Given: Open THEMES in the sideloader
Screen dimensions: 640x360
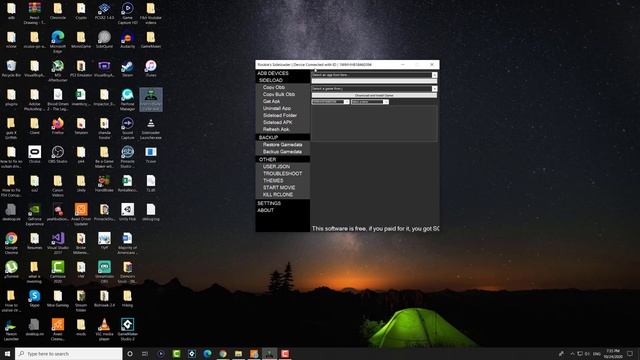Looking at the screenshot, I should point(273,180).
